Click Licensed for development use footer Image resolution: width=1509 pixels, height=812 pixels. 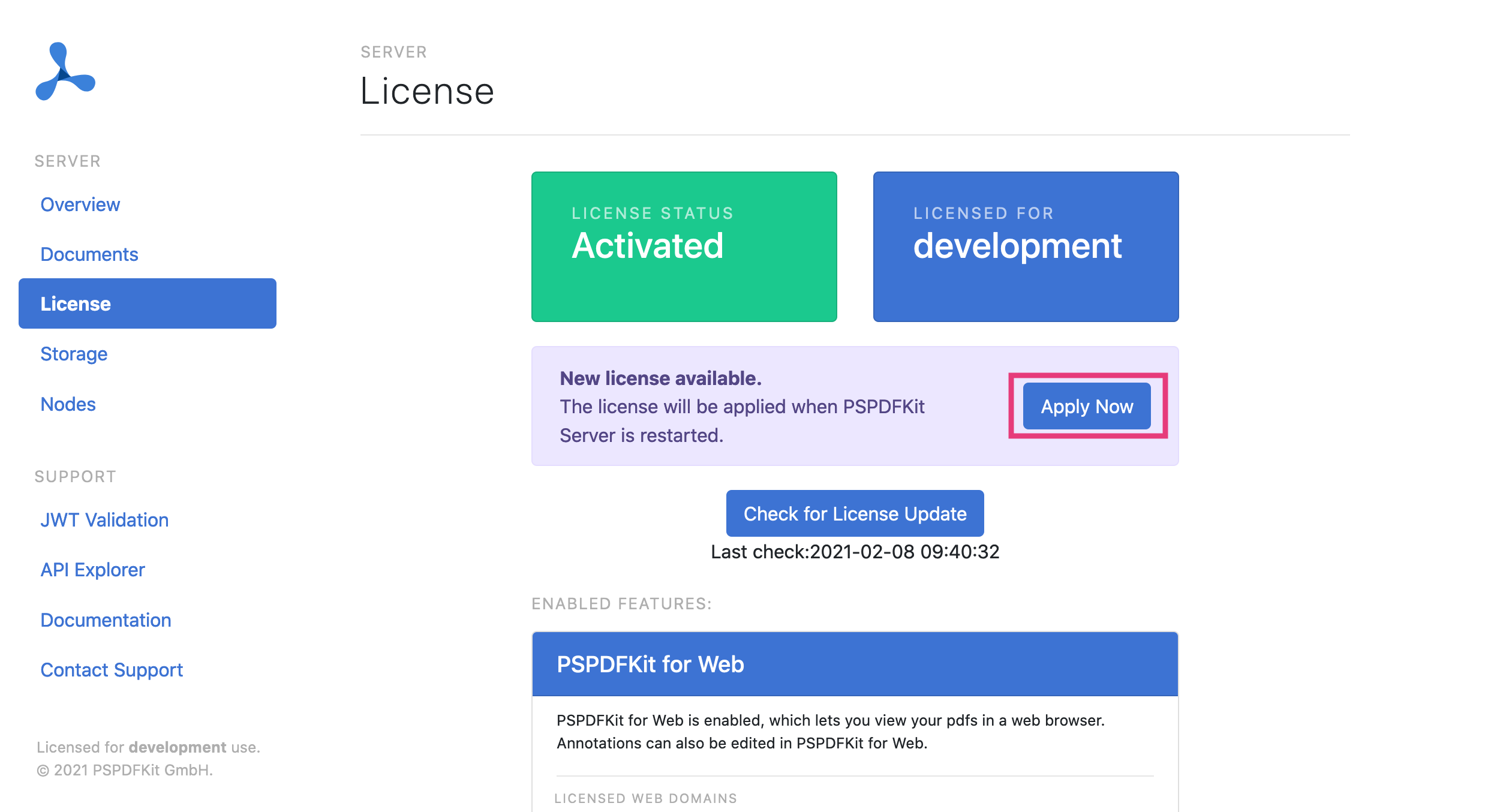click(x=149, y=747)
